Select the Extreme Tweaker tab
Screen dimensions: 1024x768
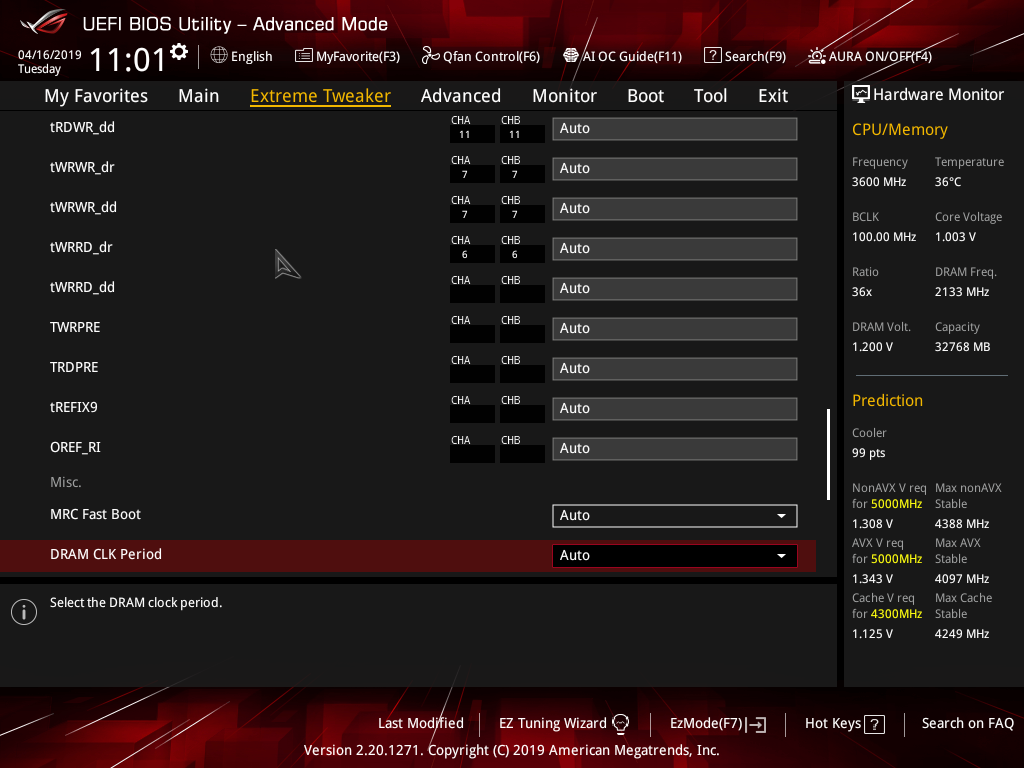coord(321,96)
